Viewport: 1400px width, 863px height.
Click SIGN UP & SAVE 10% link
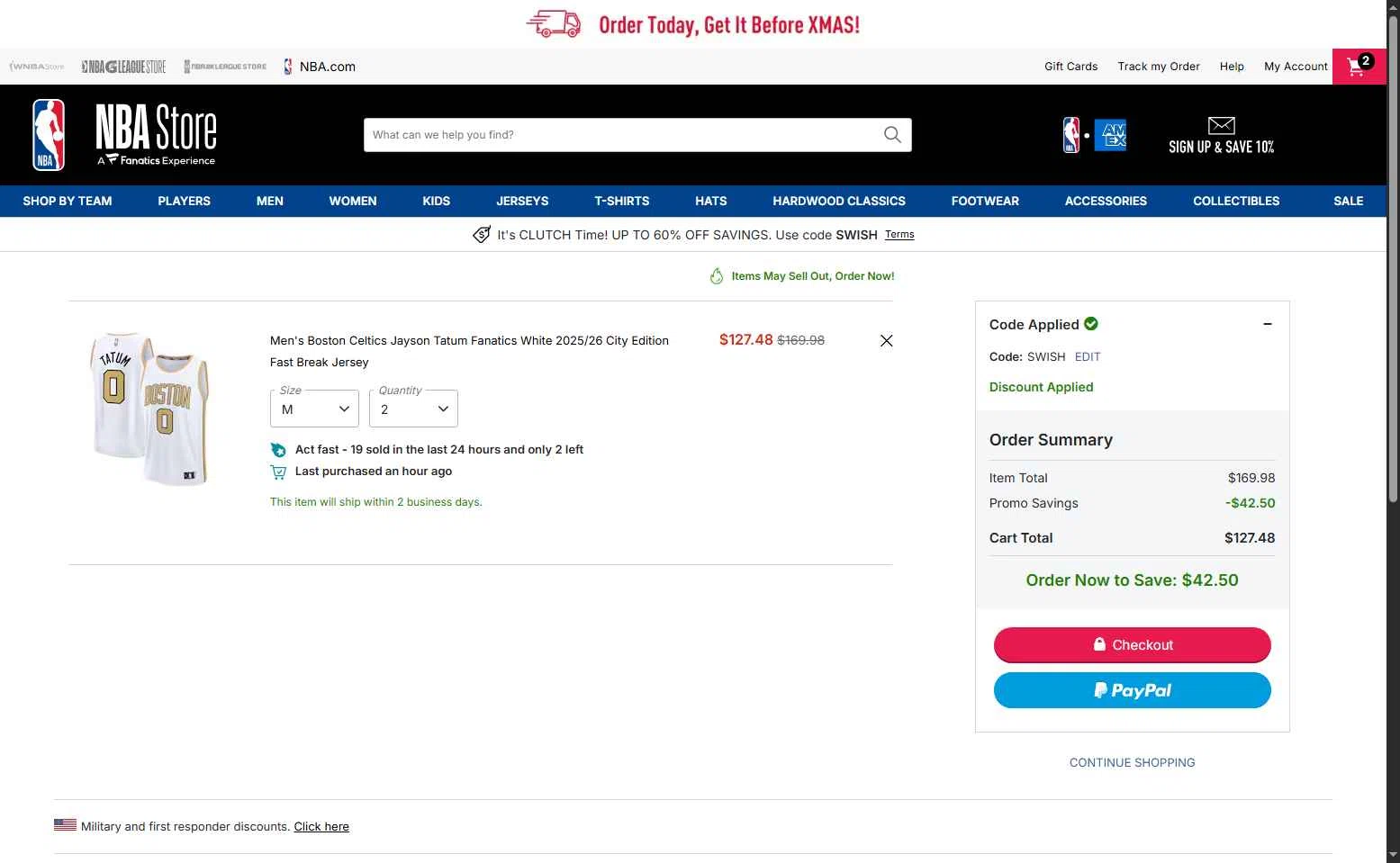click(1222, 147)
